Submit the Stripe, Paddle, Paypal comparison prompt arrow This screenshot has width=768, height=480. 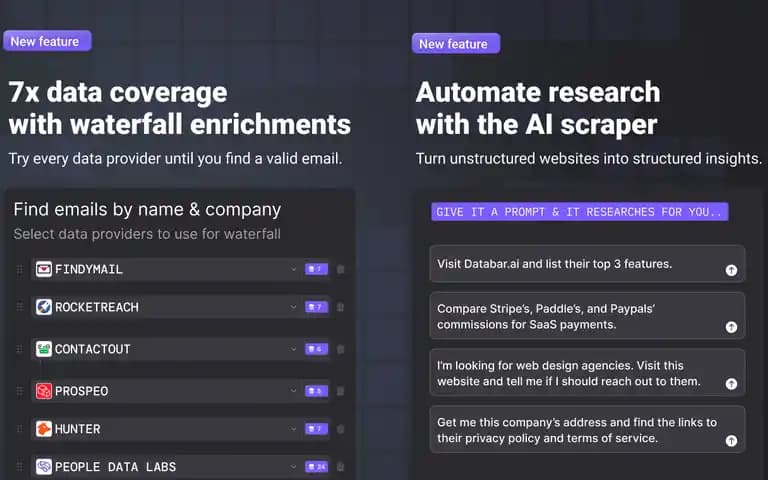[x=731, y=327]
